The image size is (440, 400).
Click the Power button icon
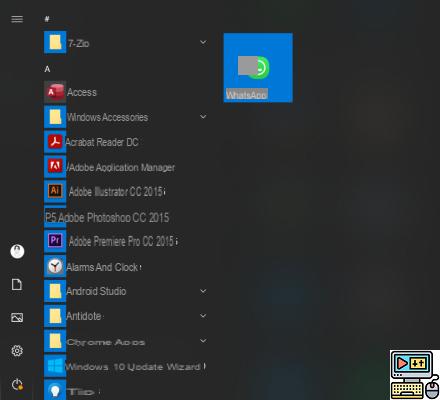[17, 384]
